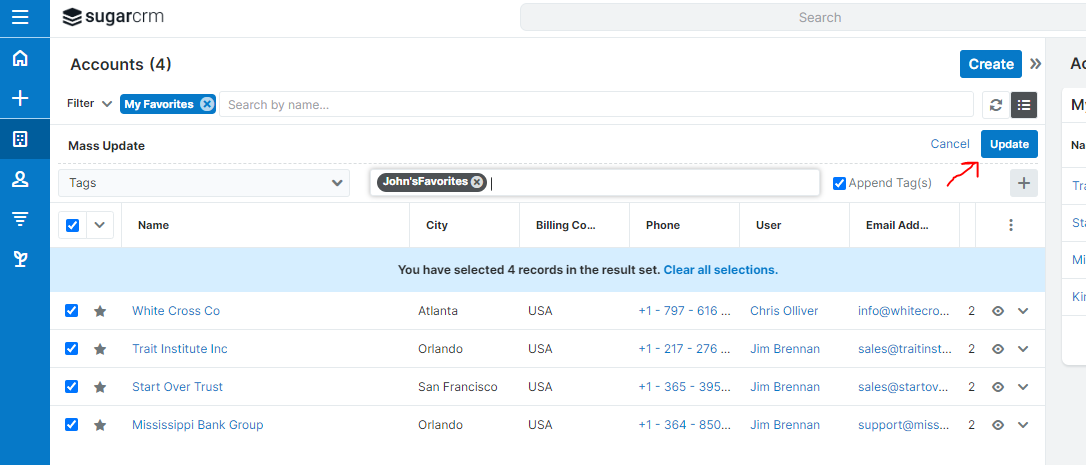Expand the Filter dropdown

point(89,104)
